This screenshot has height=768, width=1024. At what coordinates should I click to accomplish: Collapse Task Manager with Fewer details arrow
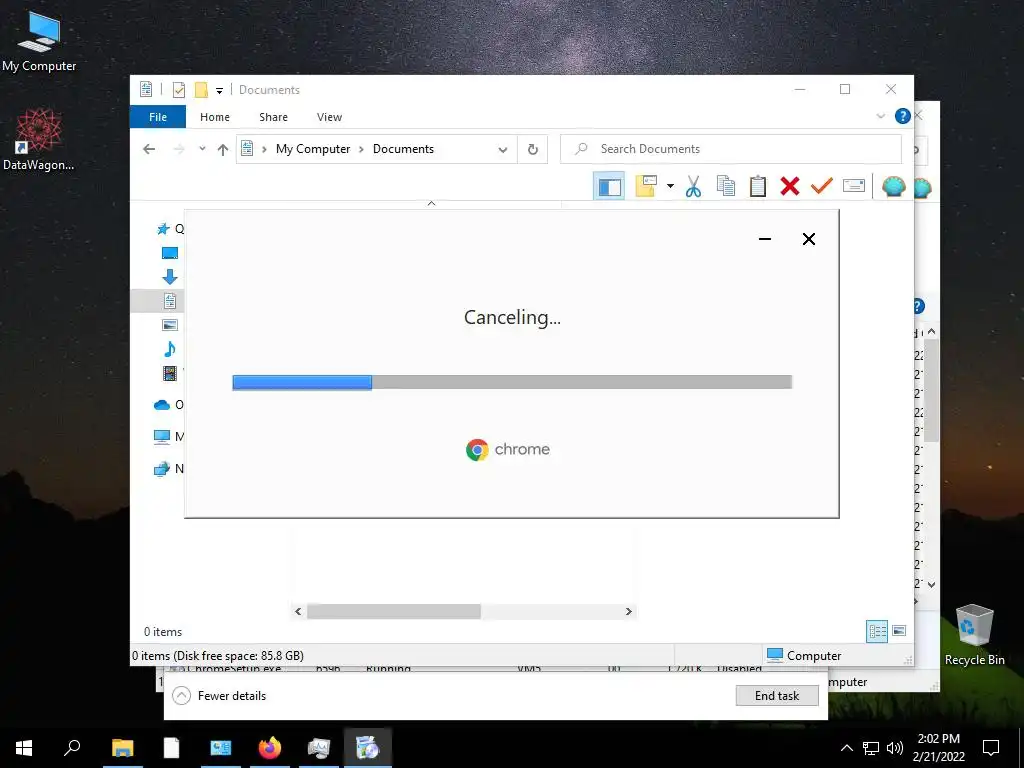point(182,696)
